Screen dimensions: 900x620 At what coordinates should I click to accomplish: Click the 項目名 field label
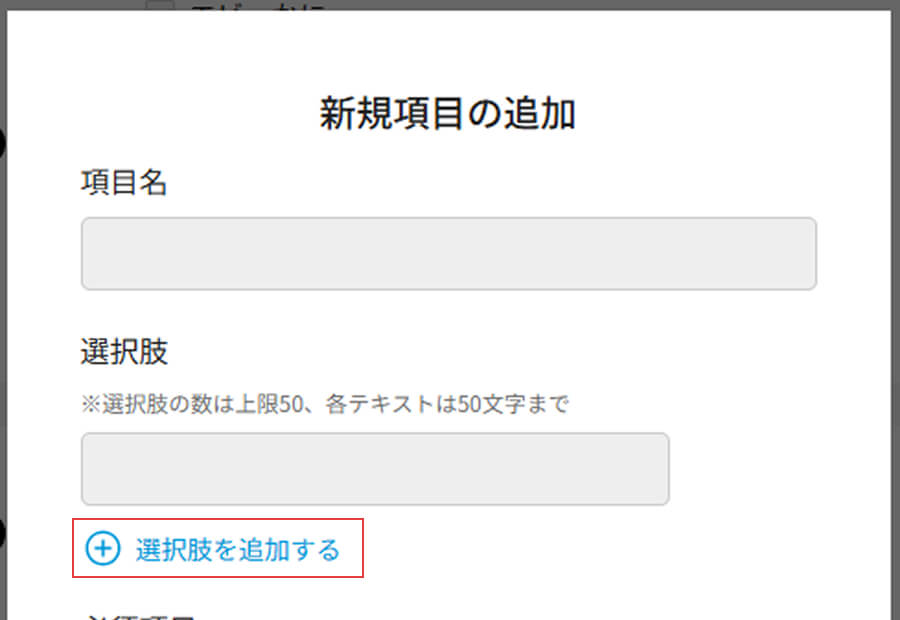124,183
